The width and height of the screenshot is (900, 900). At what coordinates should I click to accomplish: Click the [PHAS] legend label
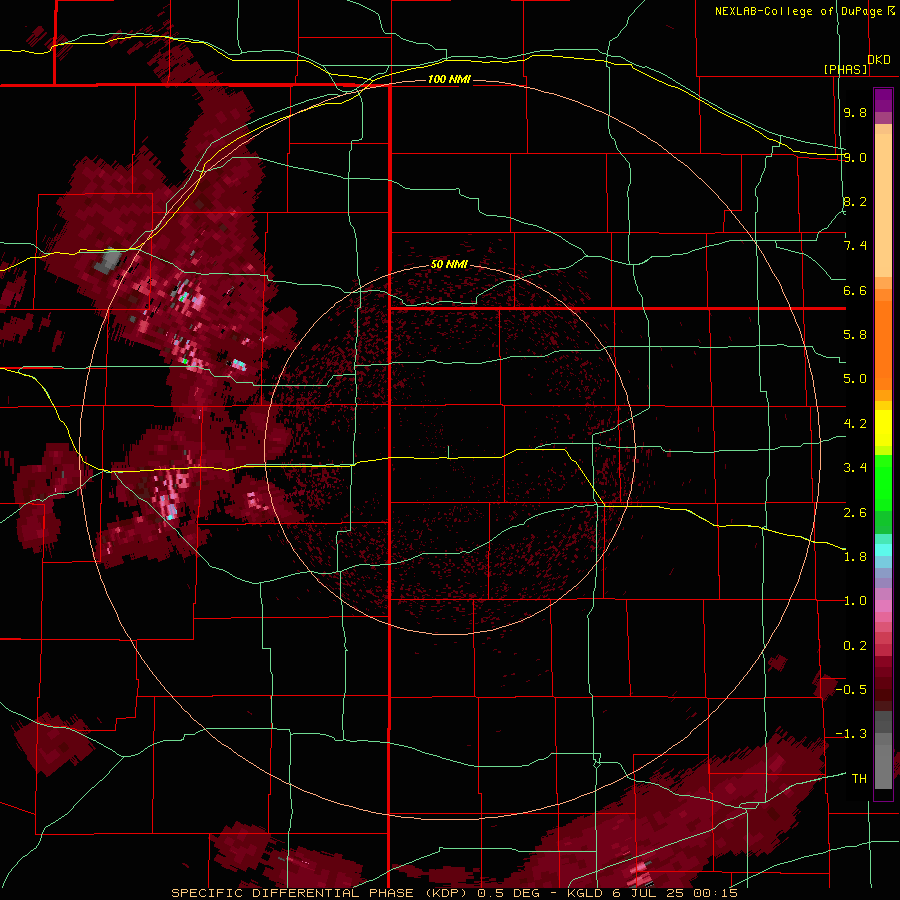(845, 69)
